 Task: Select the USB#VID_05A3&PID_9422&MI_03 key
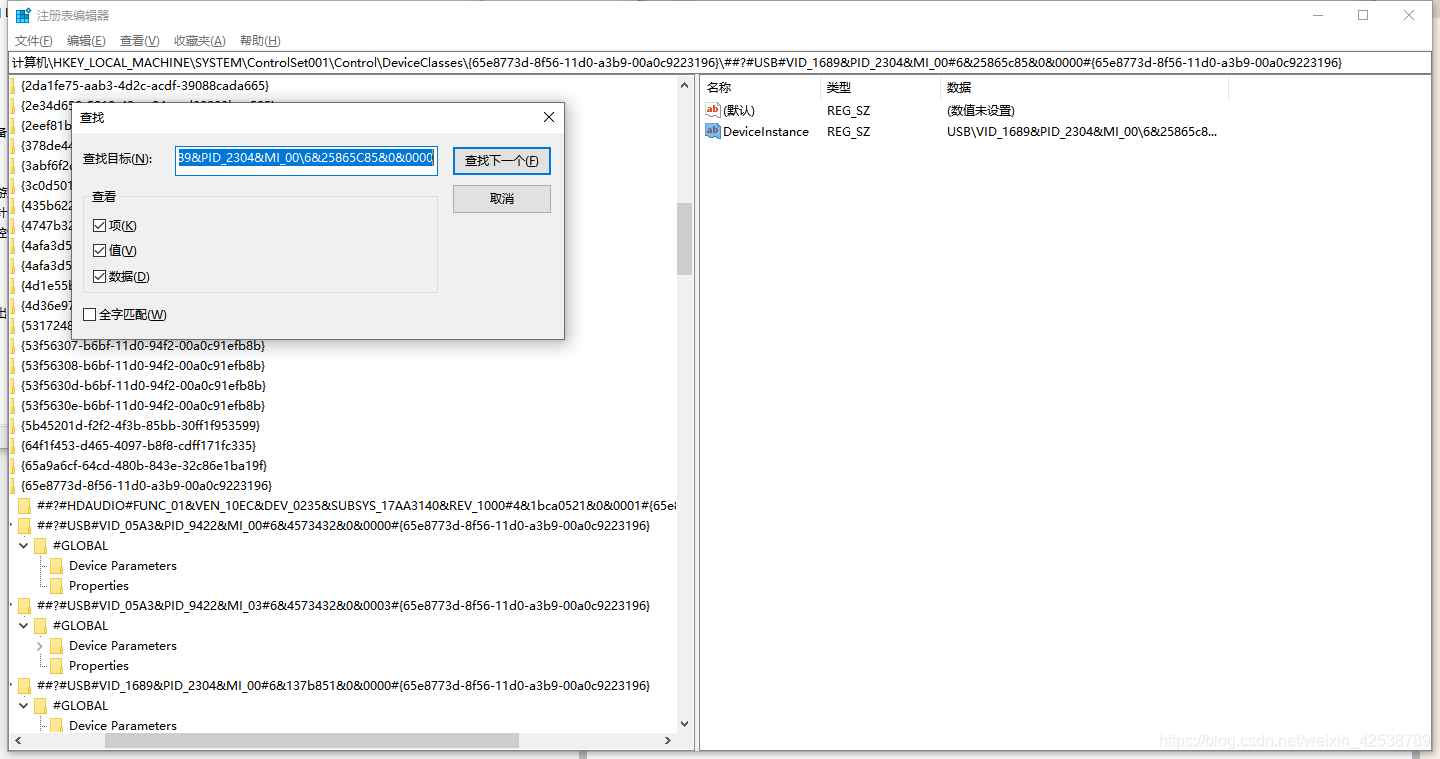pyautogui.click(x=343, y=606)
